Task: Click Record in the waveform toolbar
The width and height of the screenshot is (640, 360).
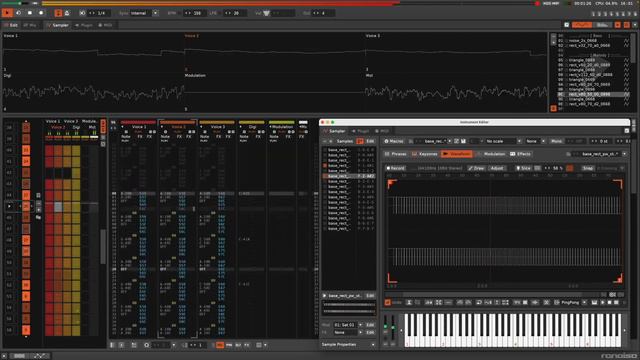Action: [x=395, y=168]
